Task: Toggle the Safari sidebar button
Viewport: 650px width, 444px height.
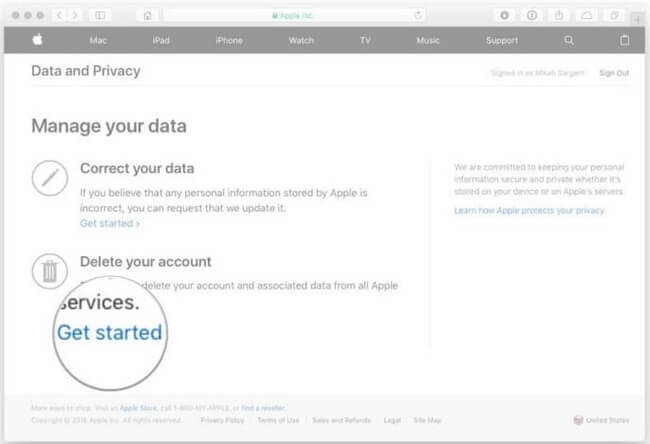Action: tap(100, 15)
